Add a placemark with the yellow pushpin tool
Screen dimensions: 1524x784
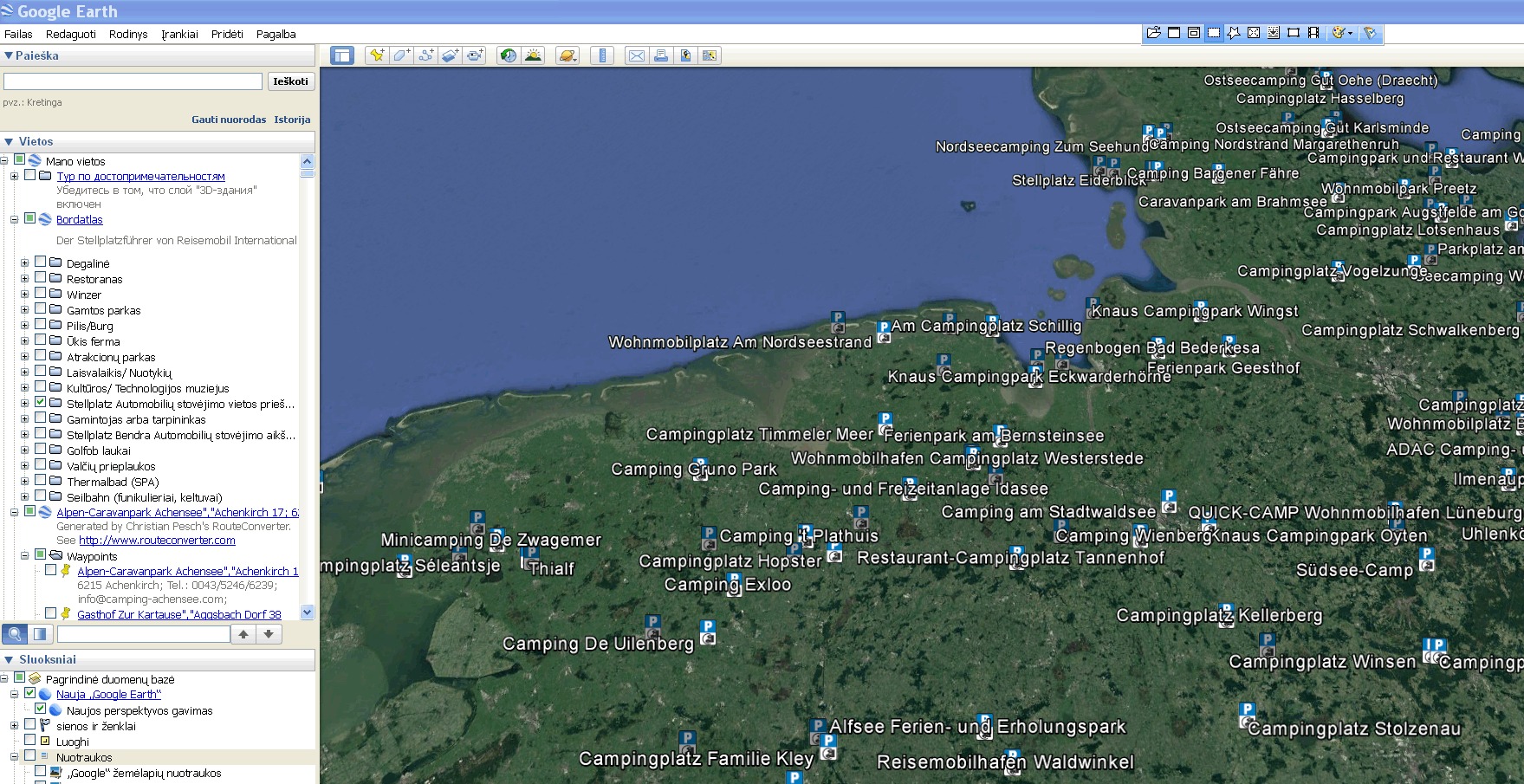pos(377,55)
